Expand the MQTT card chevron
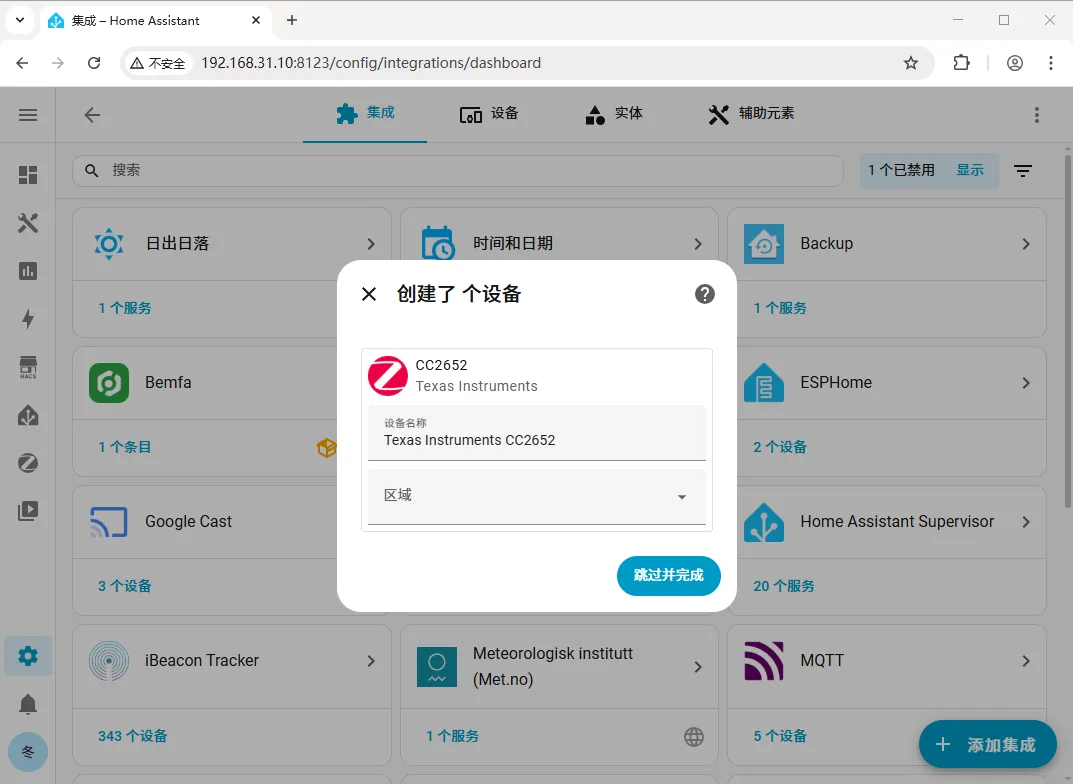 coord(1026,661)
